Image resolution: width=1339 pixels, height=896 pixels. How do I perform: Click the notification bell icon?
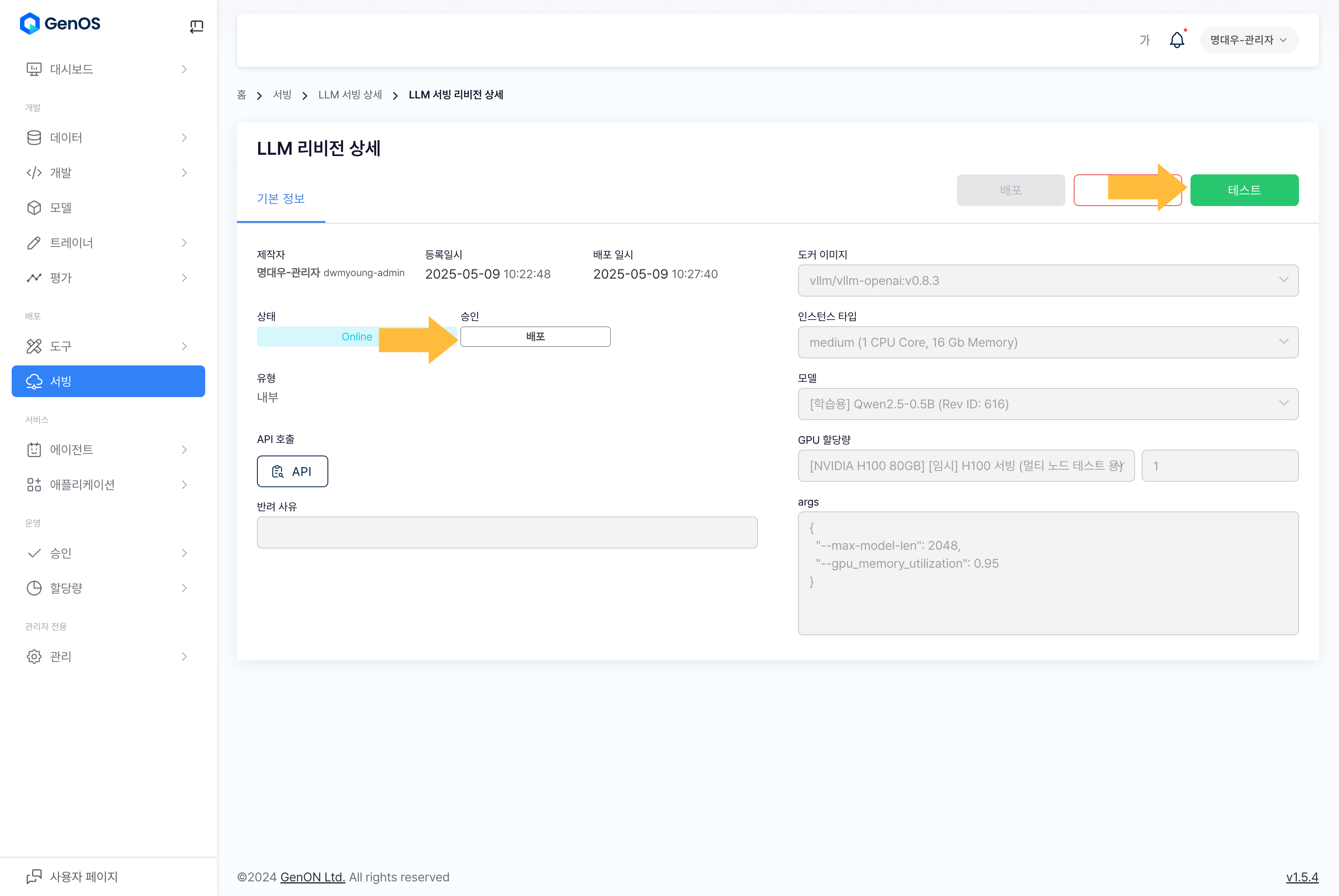click(x=1177, y=40)
